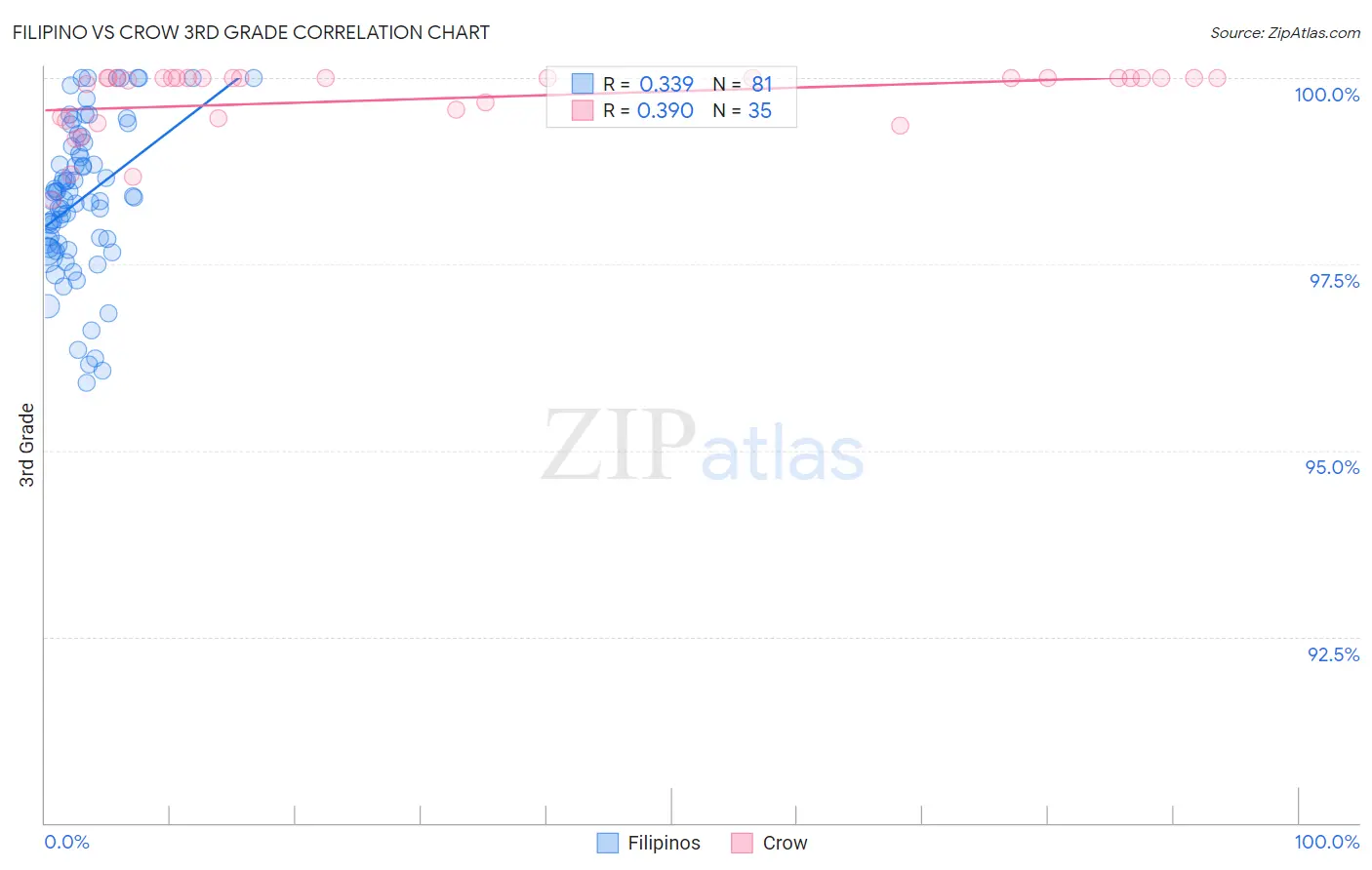Click the isolated pink dot below 100% on right
The width and height of the screenshot is (1372, 870).
900,125
